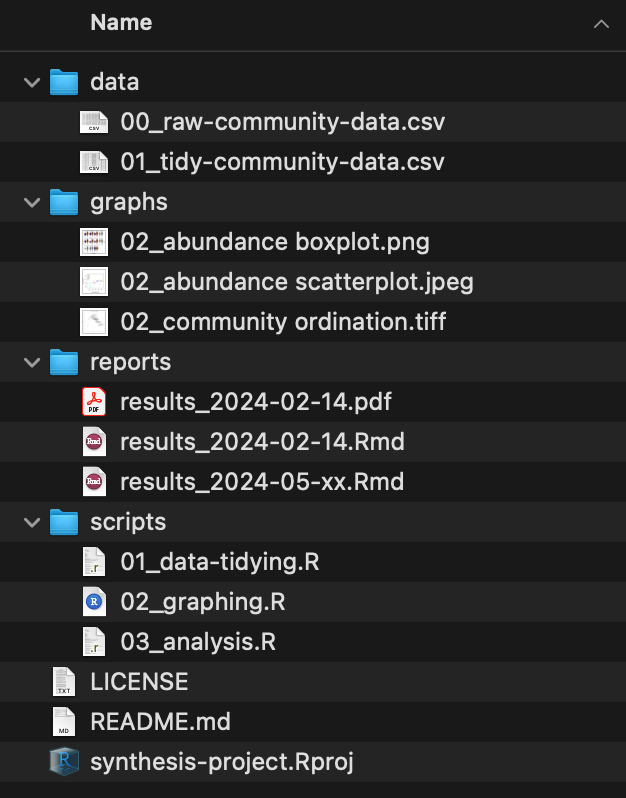Viewport: 626px width, 798px height.
Task: Click the boxplot image thumbnail icon
Action: (x=94, y=242)
